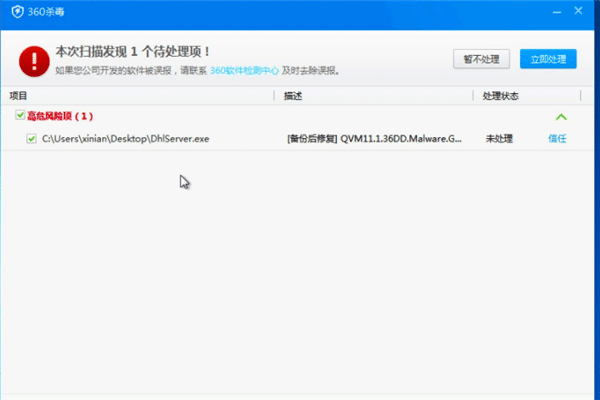The image size is (600, 400).
Task: Sort by the 项目 column header
Action: point(18,96)
